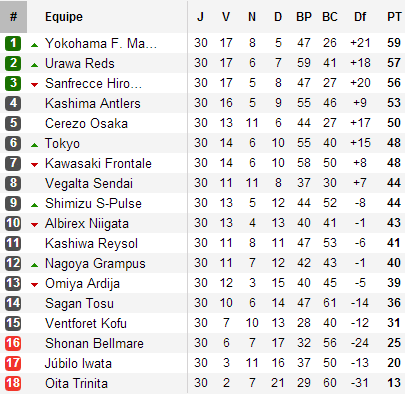Click the green rank 1 badge

click(x=13, y=43)
